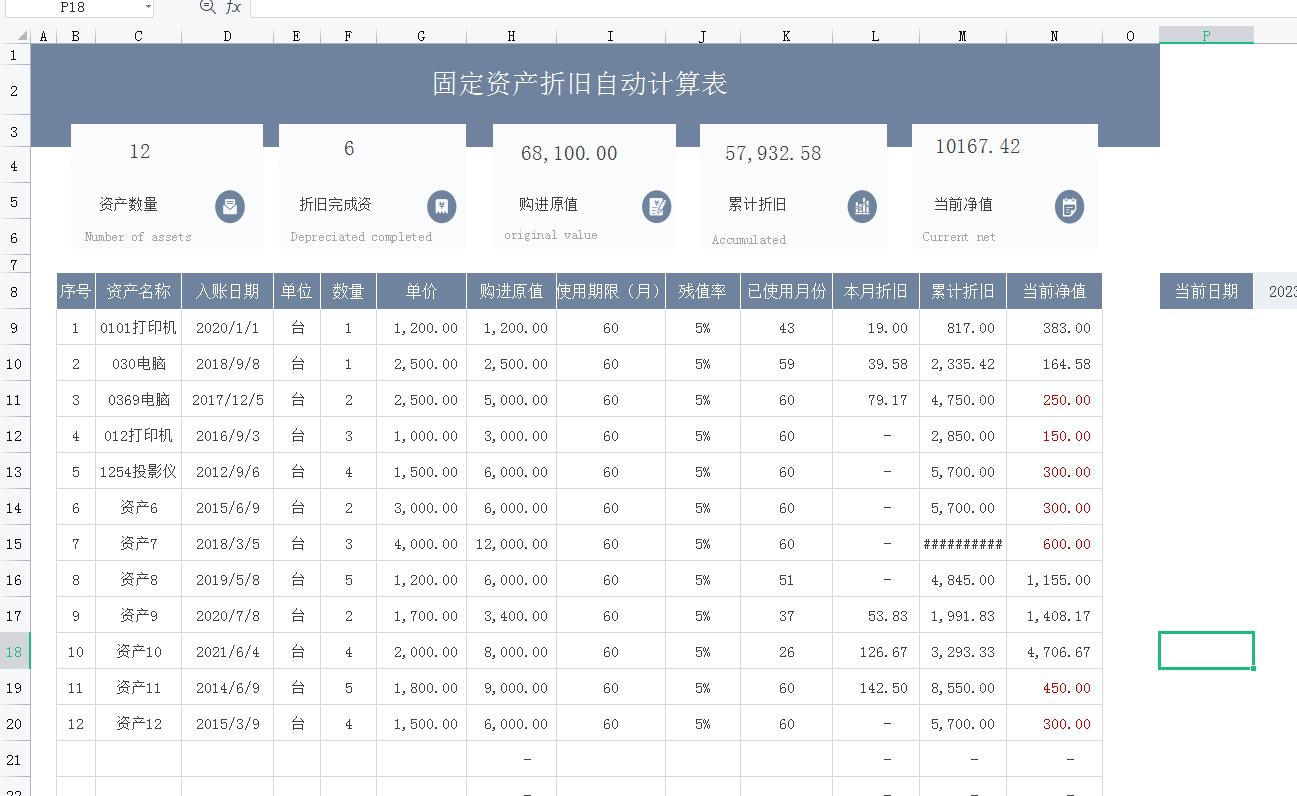This screenshot has height=796, width=1297.
Task: Click the formula bar input area
Action: click(x=773, y=7)
